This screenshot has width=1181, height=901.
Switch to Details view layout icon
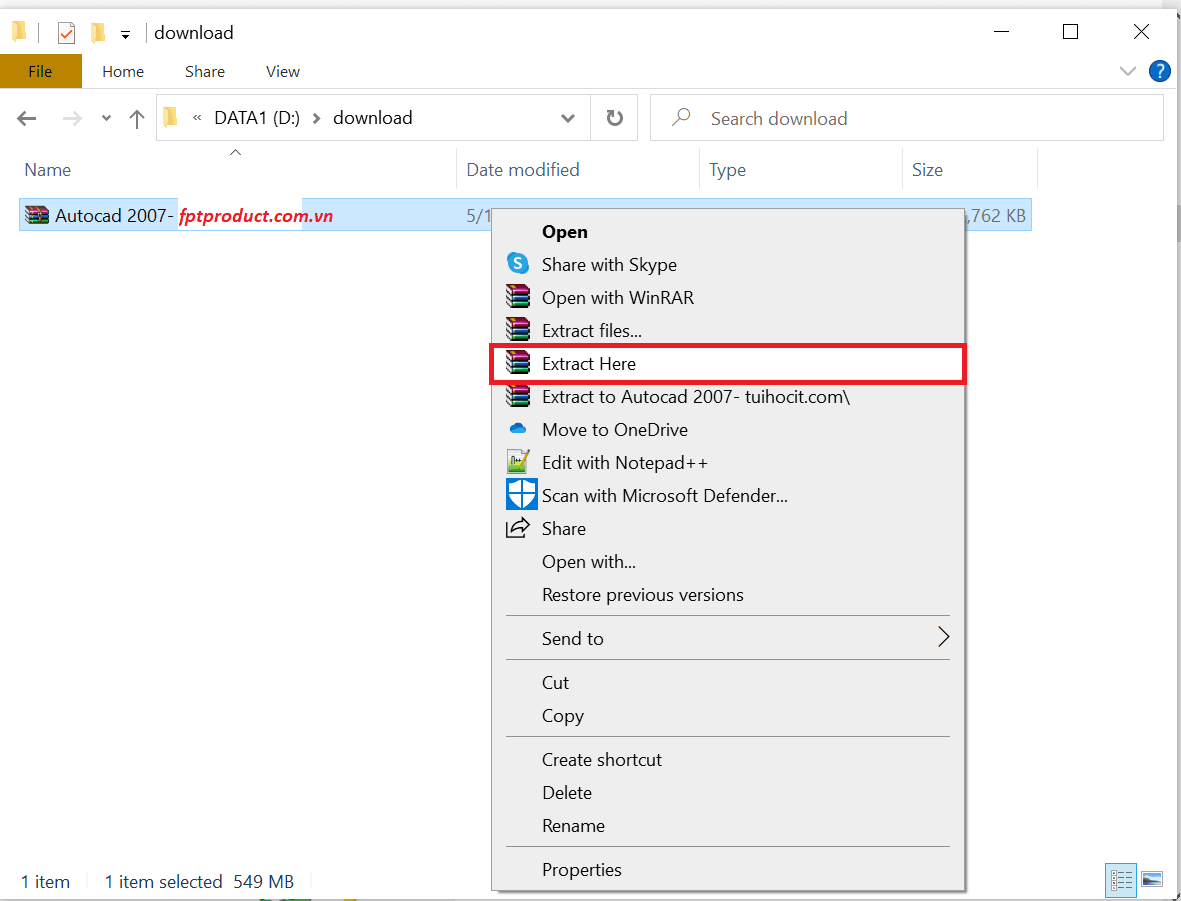[1121, 880]
